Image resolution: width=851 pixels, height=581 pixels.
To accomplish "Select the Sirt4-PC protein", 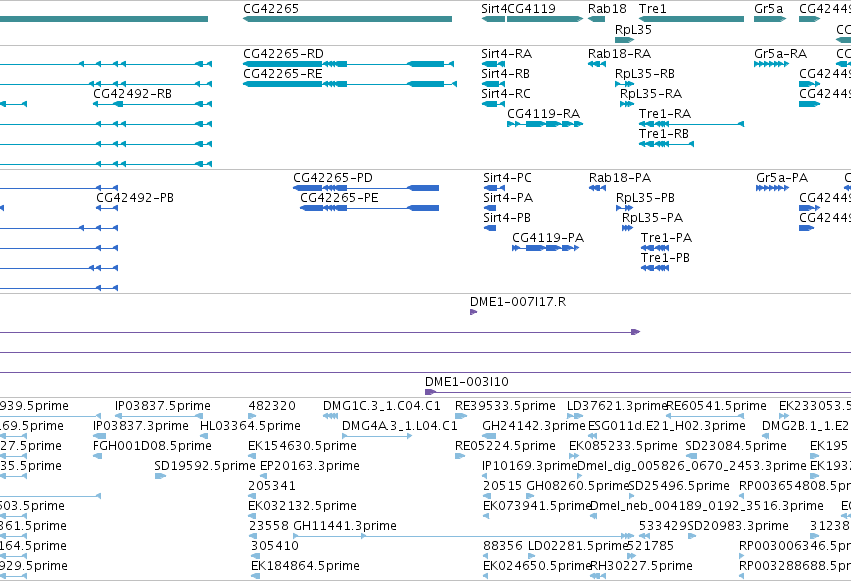I will (x=494, y=188).
